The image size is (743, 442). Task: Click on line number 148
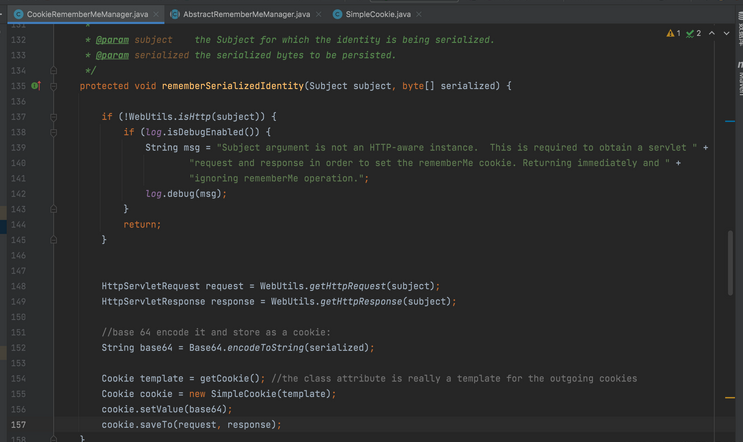18,286
